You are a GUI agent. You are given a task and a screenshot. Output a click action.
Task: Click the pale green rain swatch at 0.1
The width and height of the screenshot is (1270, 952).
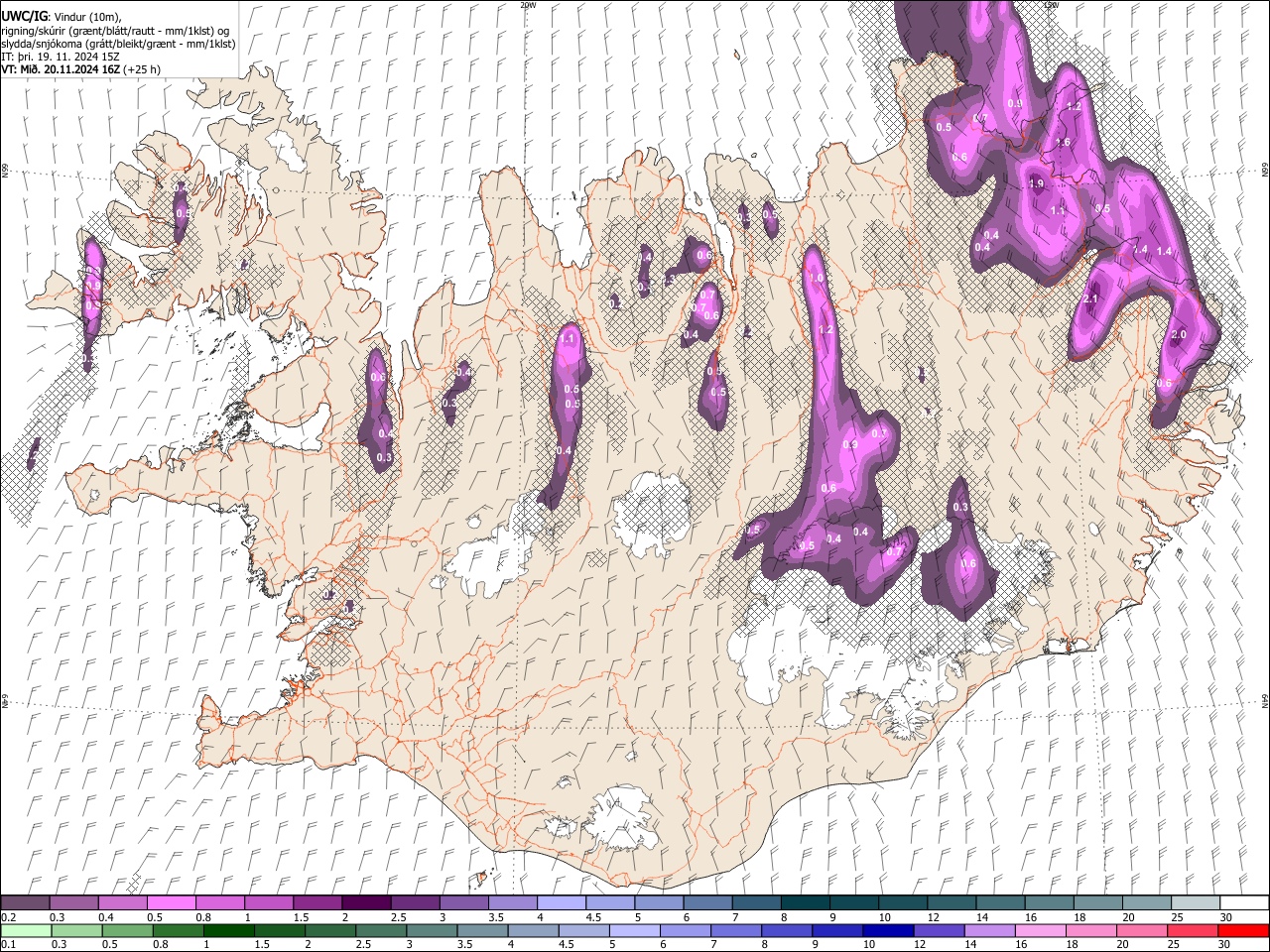click(26, 931)
